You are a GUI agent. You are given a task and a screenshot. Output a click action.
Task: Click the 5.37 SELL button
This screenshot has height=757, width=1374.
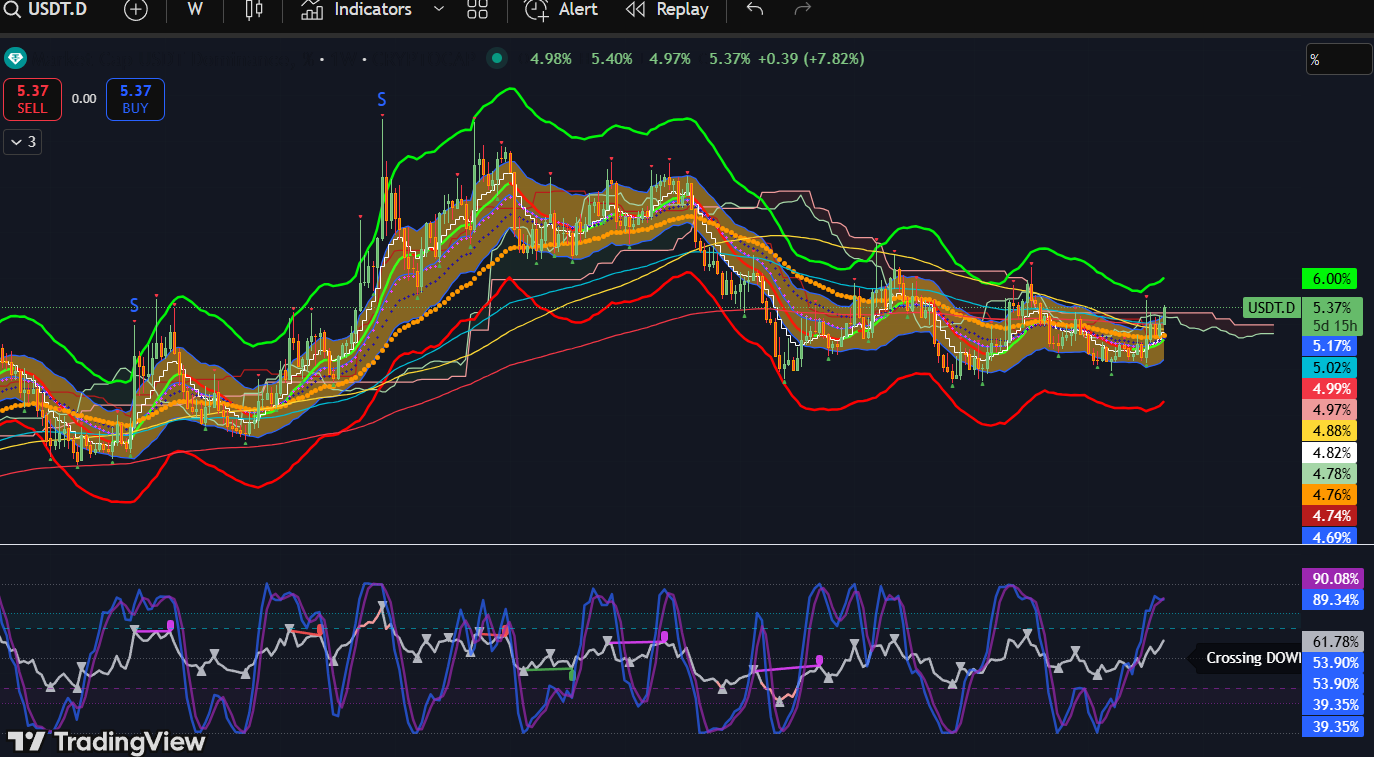point(32,99)
